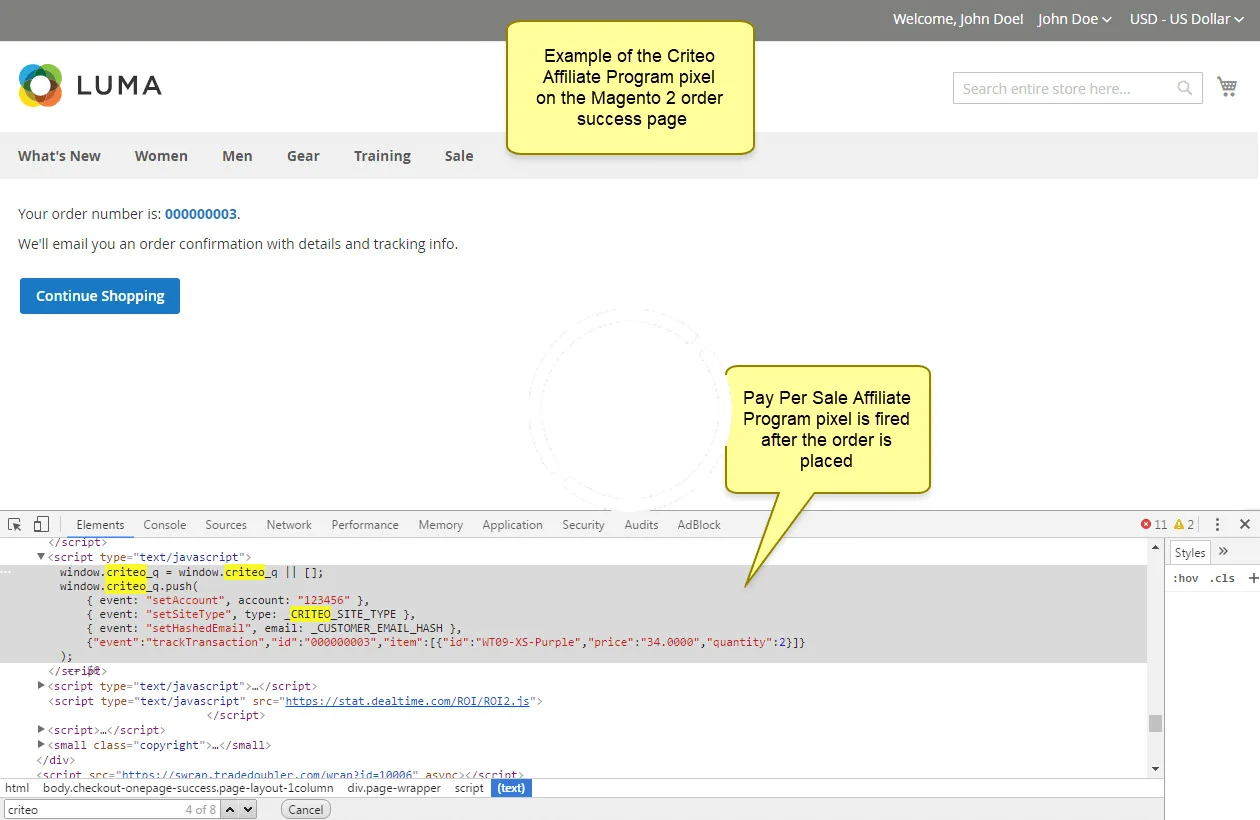The height and width of the screenshot is (820, 1260).
Task: Open the Training menu
Action: coord(382,156)
